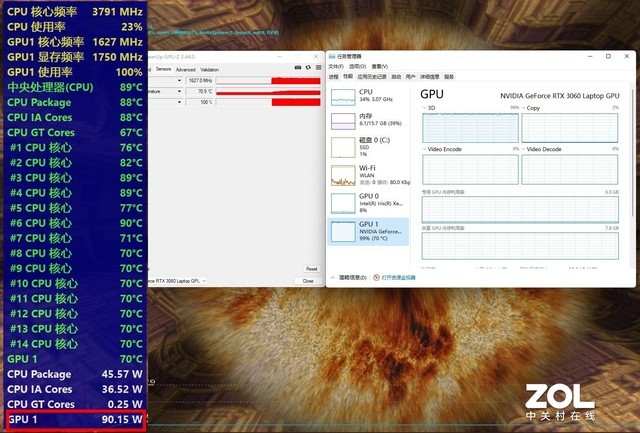
Task: Click overlay row 'CPU 使用率 23%'
Action: tap(75, 27)
